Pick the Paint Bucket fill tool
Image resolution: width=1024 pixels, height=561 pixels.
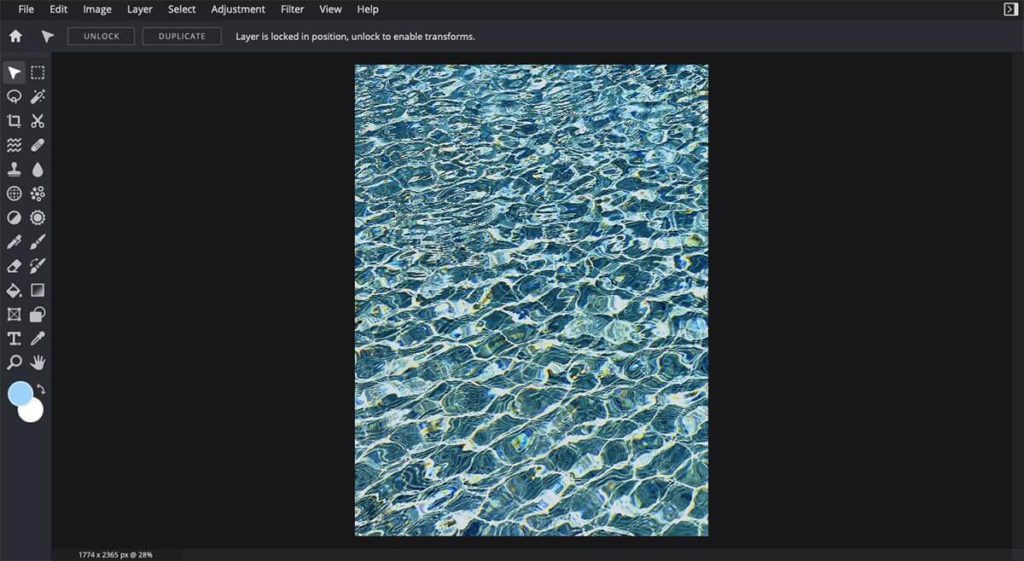coord(14,290)
